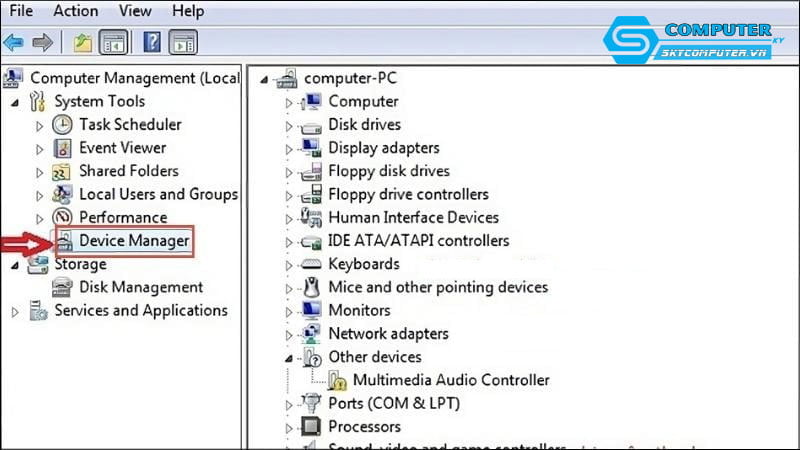Select IDE ATA/ATAPI controllers label

418,241
